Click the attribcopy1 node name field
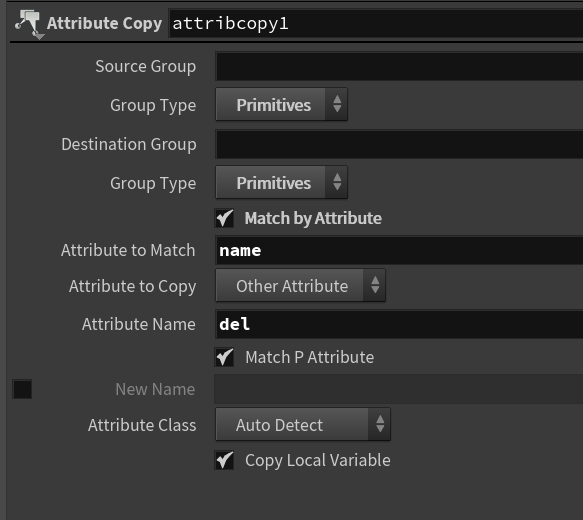Screen dimensions: 583x520 [376, 24]
